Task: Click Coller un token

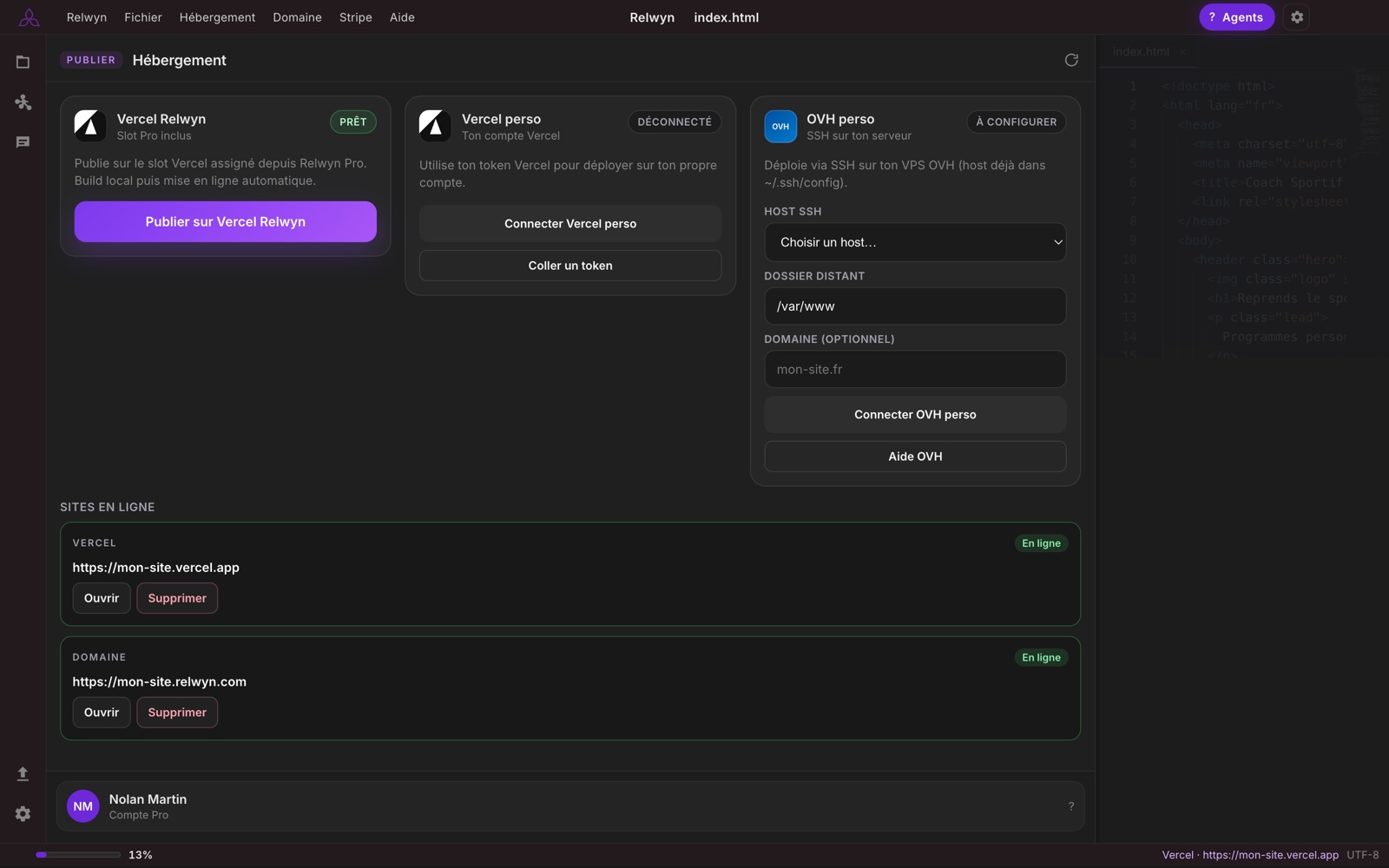Action: point(570,266)
